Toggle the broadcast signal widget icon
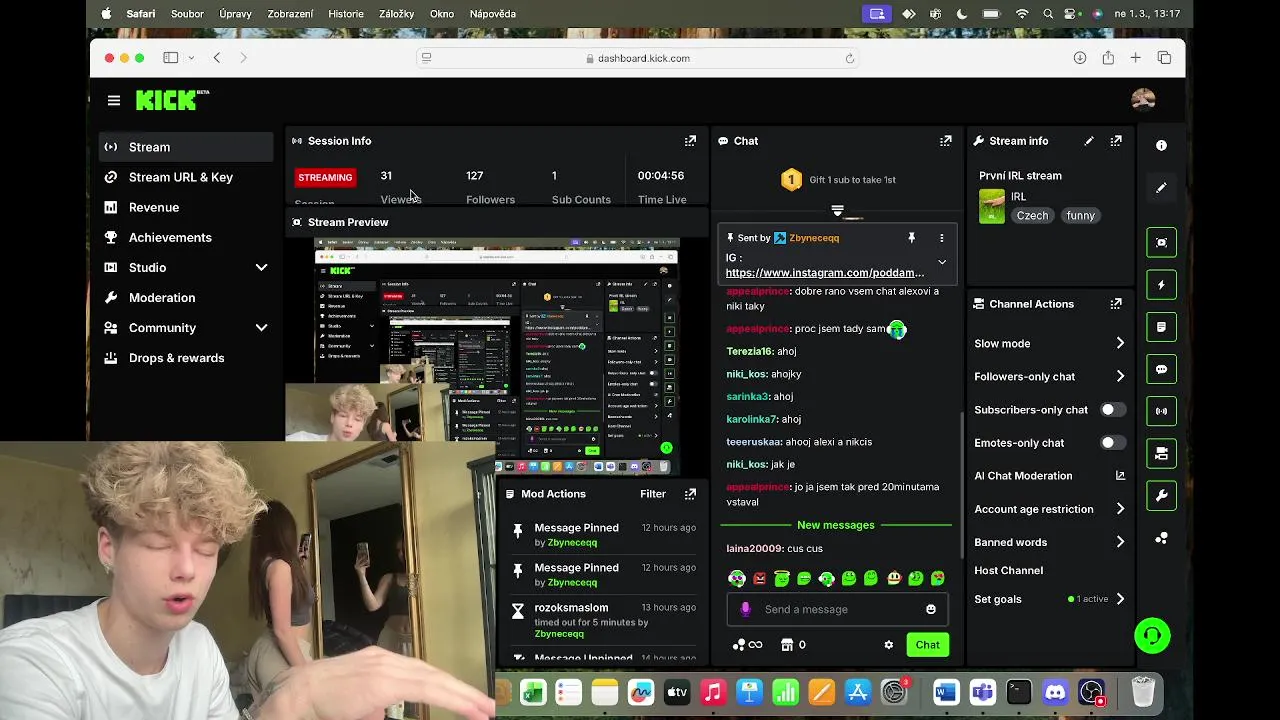The image size is (1280, 720). 1161,411
